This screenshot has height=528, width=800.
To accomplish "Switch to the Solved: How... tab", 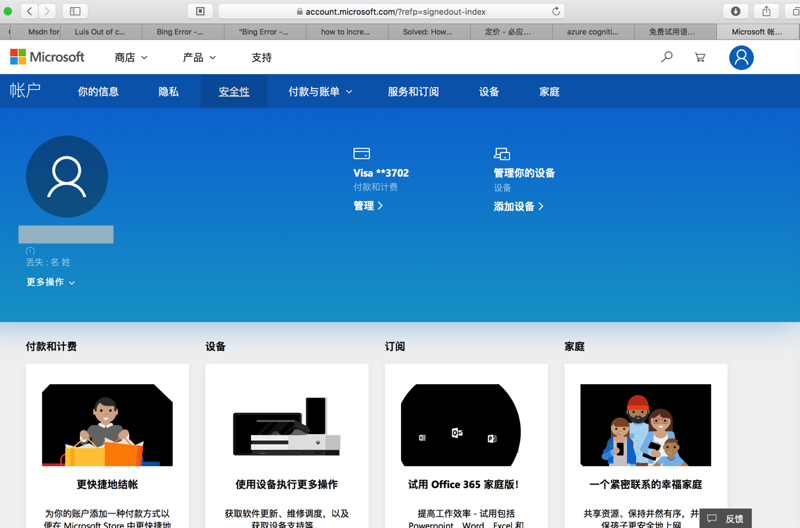I will 428,32.
